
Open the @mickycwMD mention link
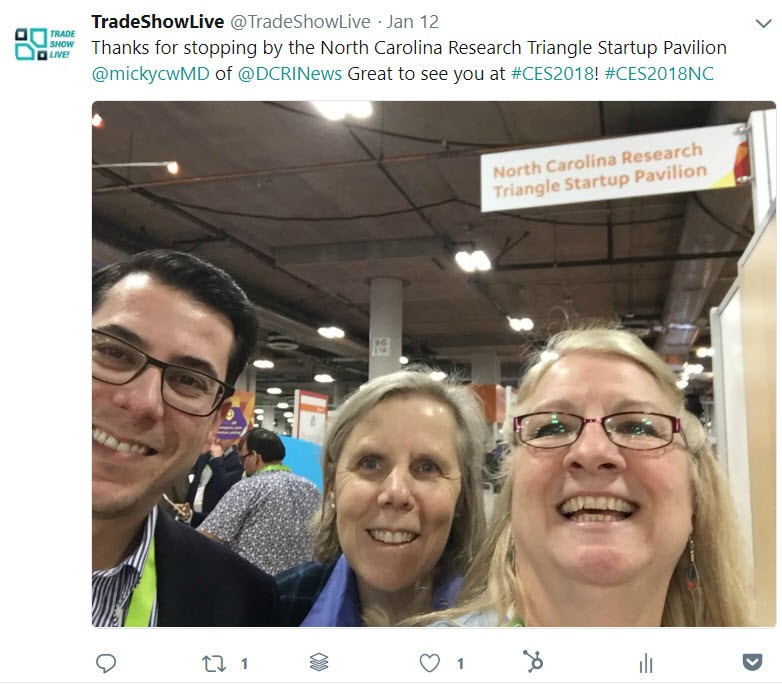151,74
